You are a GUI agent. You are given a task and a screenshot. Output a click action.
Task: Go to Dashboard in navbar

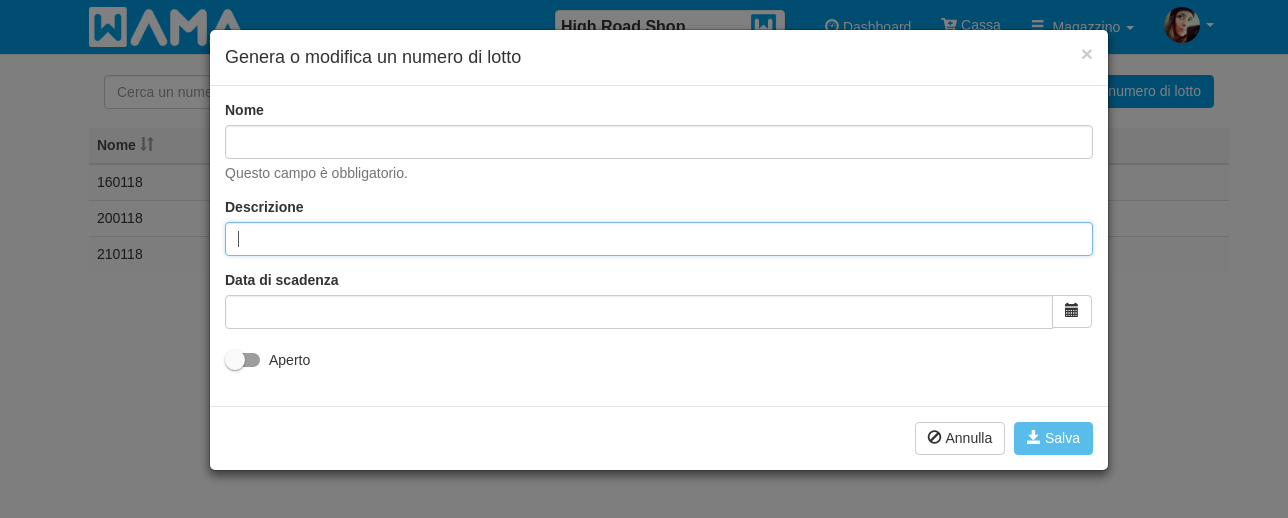point(867,27)
